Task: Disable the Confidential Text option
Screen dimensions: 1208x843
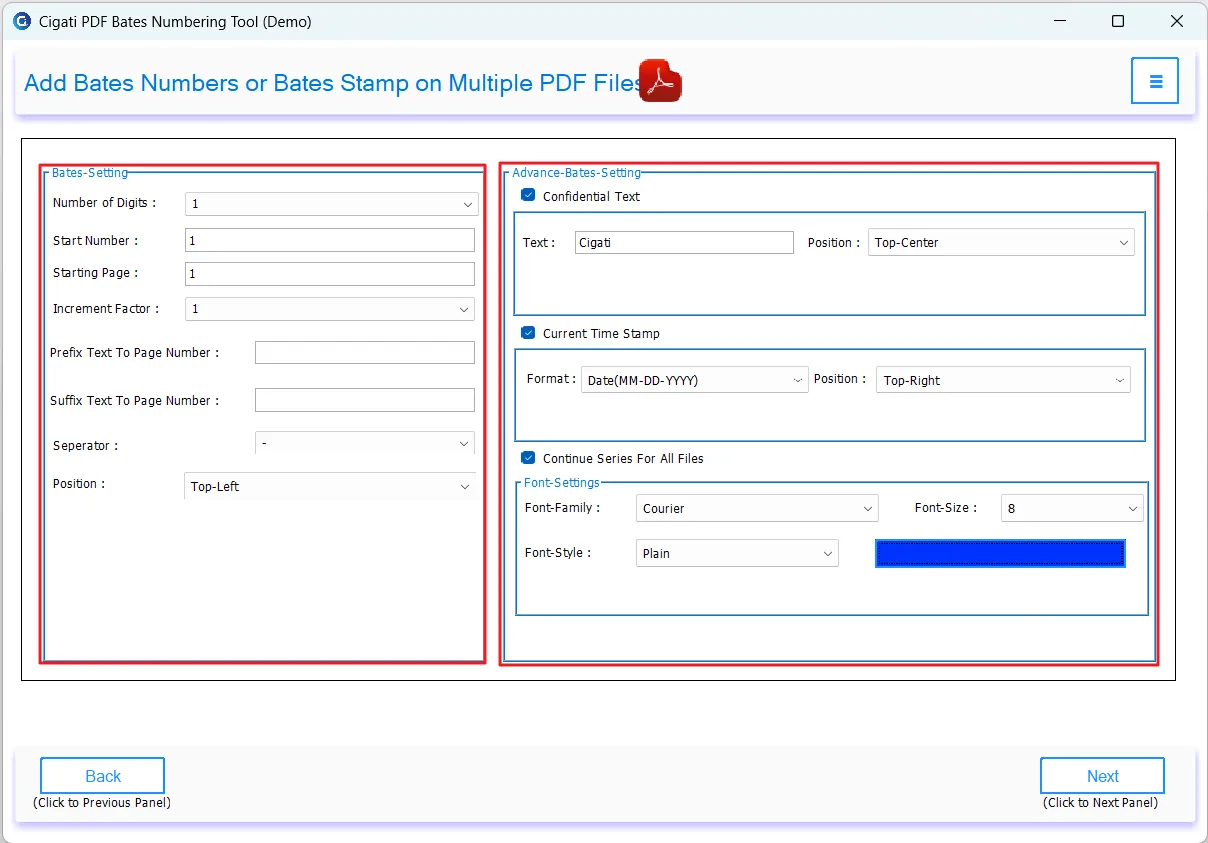Action: pyautogui.click(x=527, y=195)
